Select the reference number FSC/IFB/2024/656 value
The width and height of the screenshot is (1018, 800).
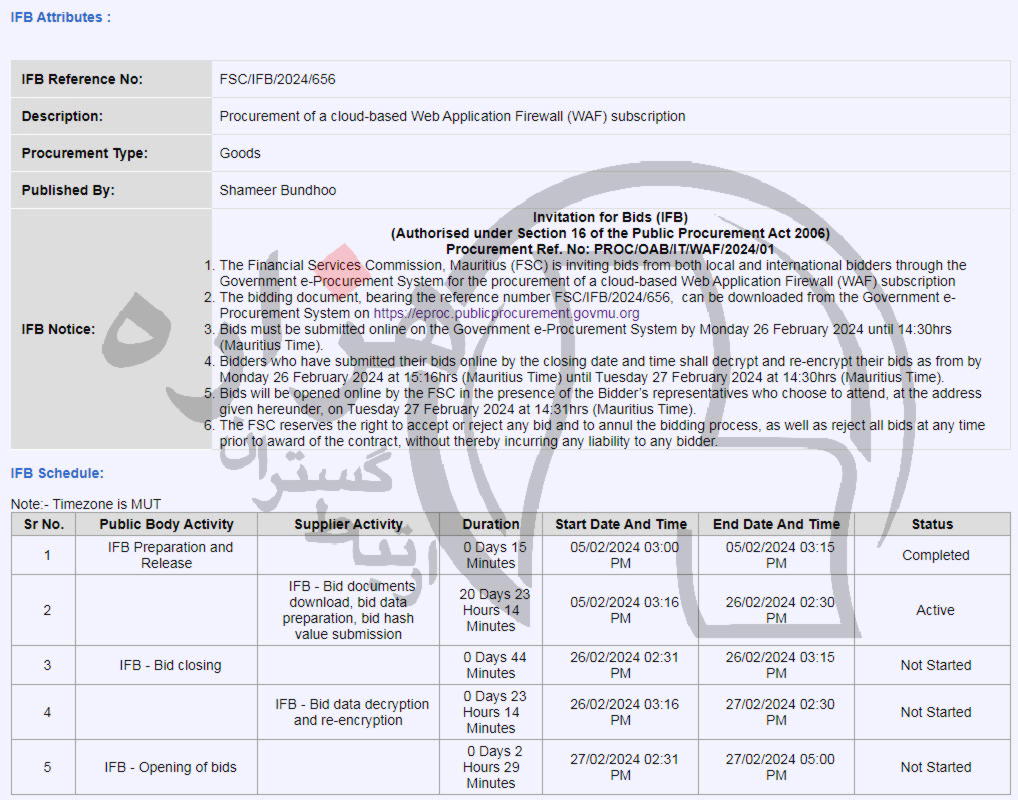click(x=277, y=79)
